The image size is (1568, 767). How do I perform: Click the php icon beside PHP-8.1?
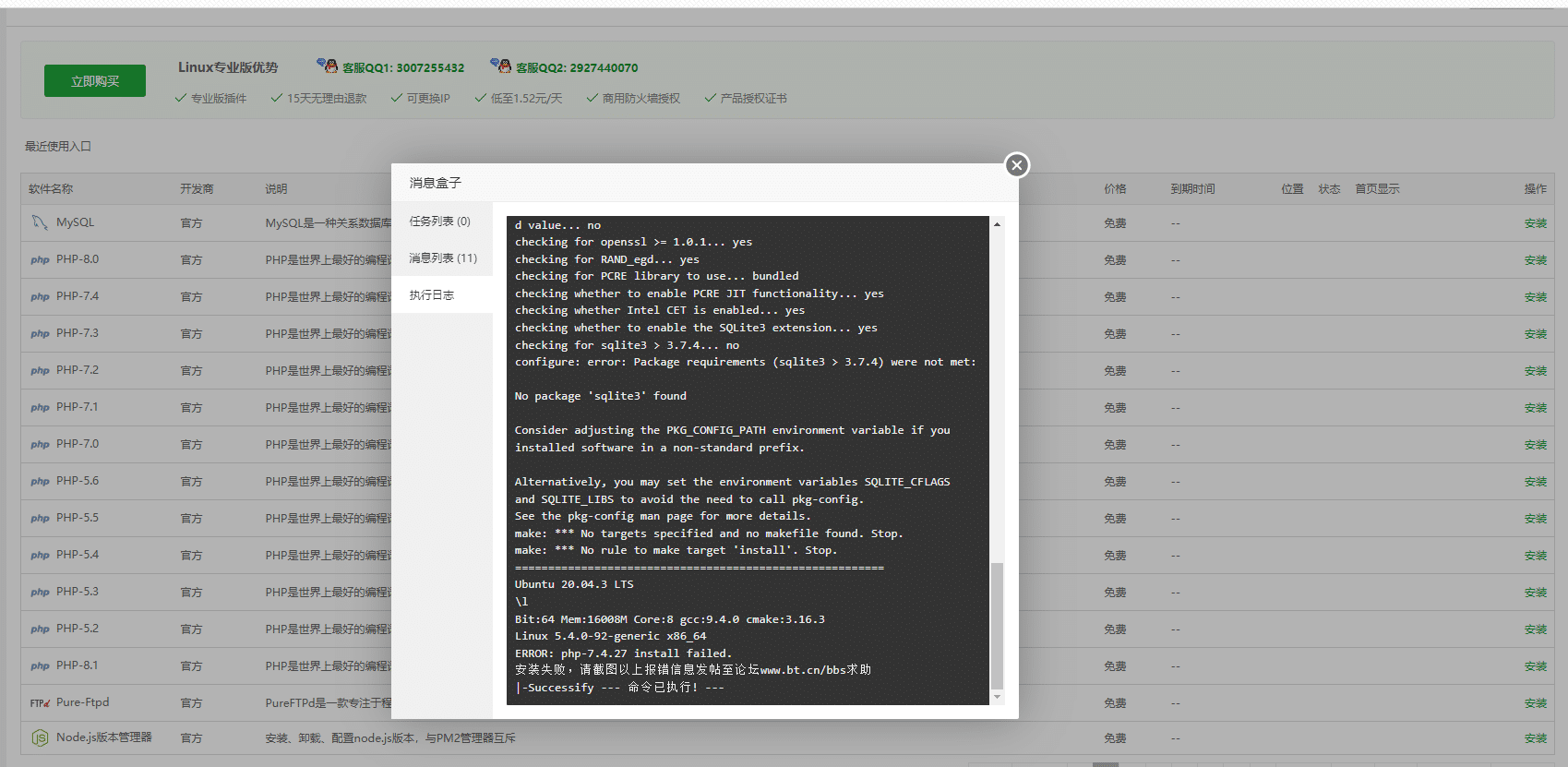coord(40,666)
